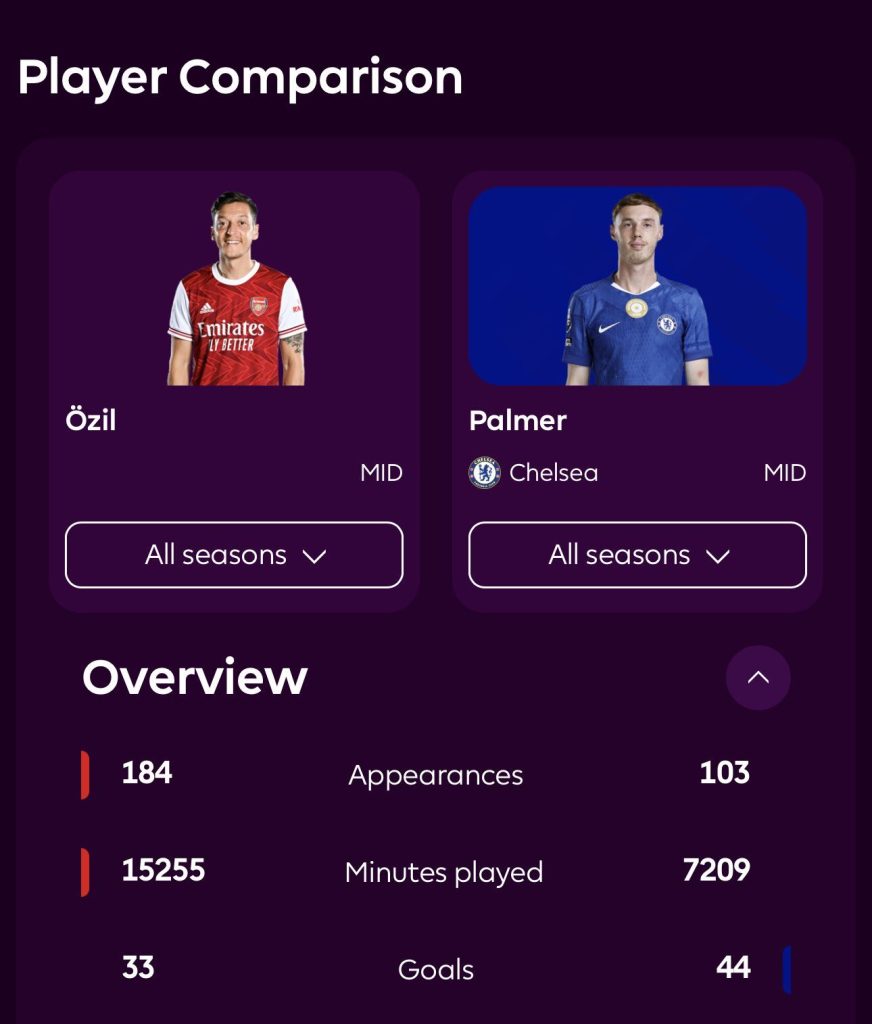Click the Appearances stat label
The height and width of the screenshot is (1024, 872).
pyautogui.click(x=437, y=774)
